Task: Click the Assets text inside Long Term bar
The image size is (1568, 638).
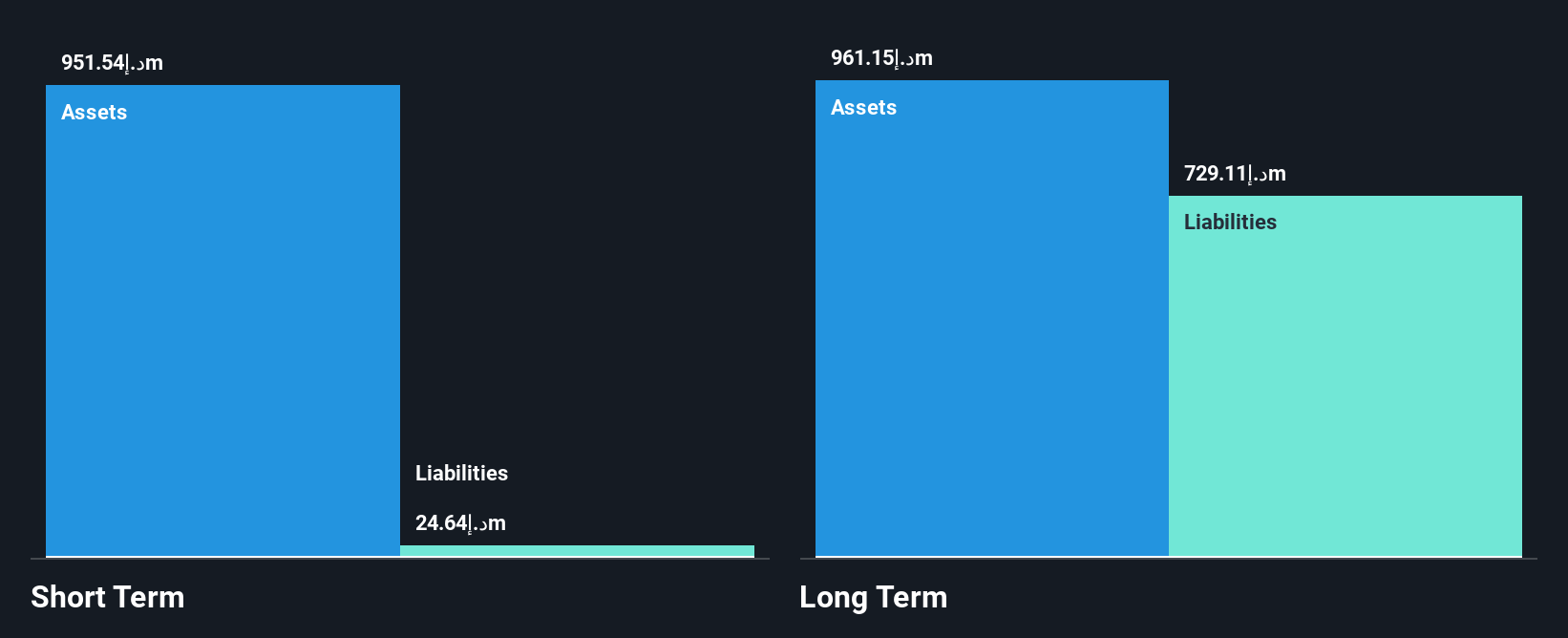Action: click(863, 108)
